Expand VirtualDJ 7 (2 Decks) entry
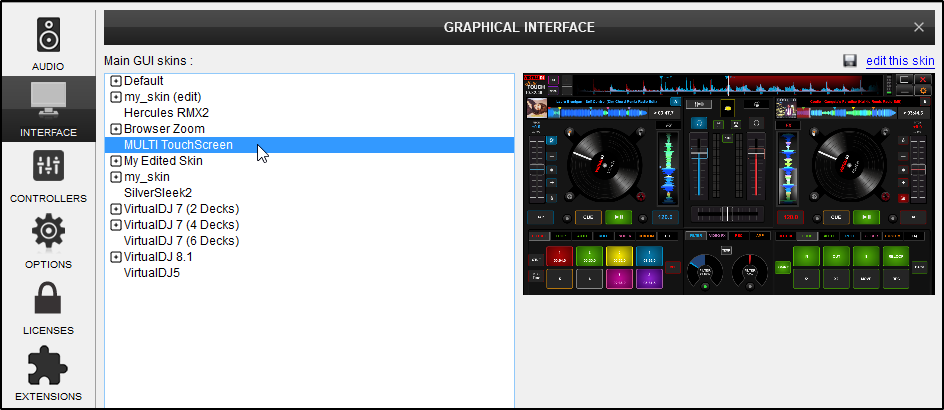This screenshot has width=944, height=410. pyautogui.click(x=116, y=209)
